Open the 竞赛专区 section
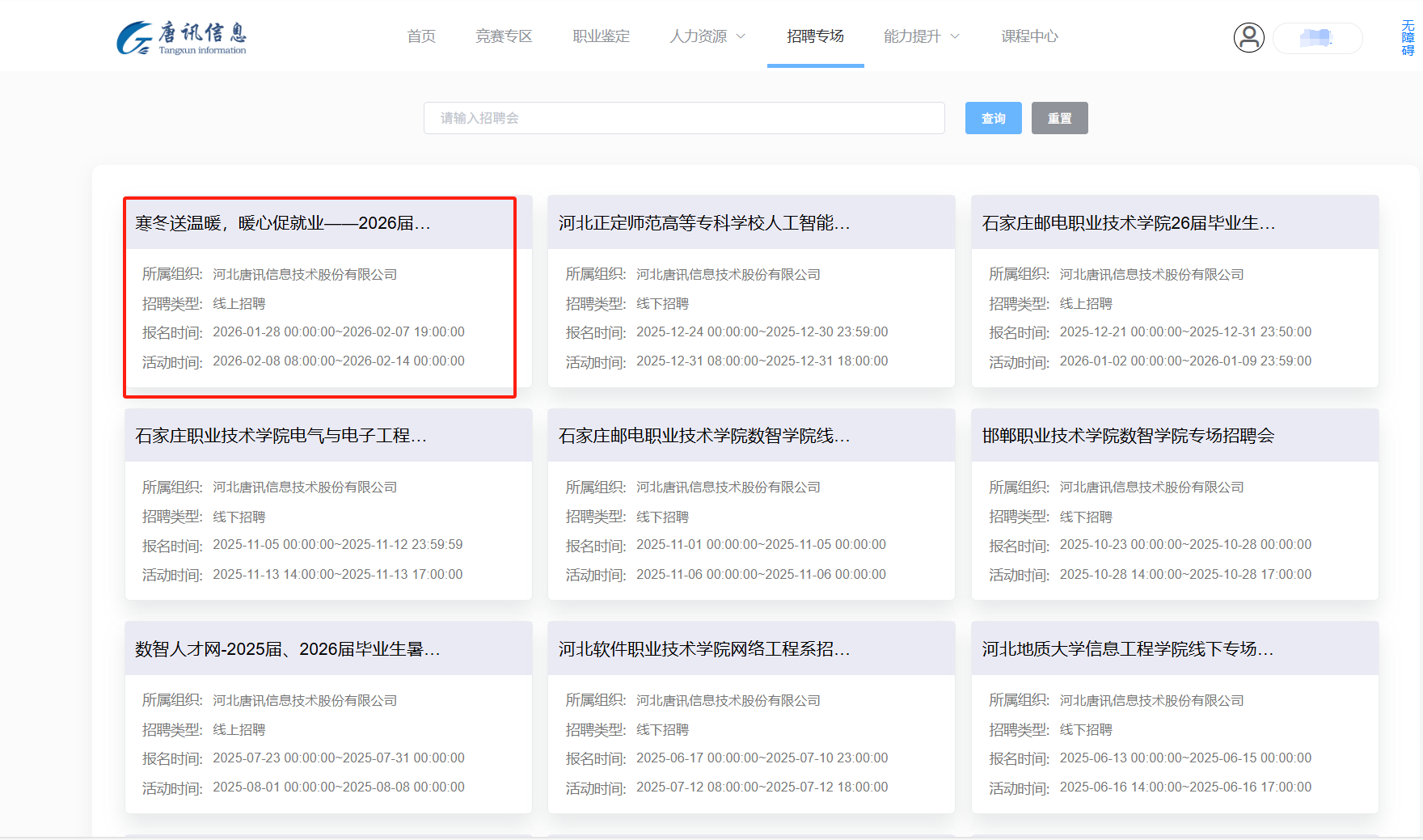1423x840 pixels. [x=504, y=36]
